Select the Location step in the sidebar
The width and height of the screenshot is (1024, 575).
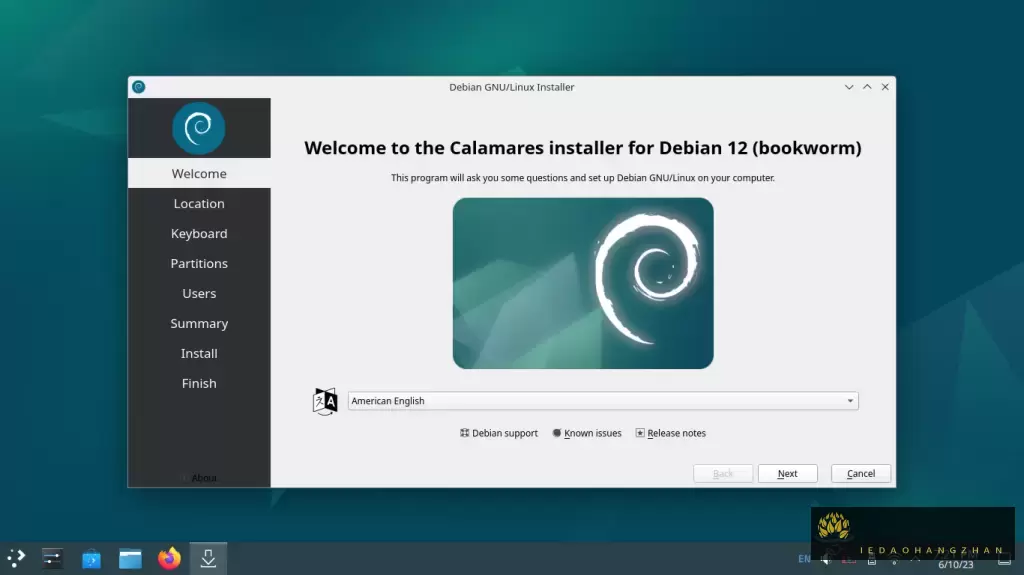point(199,203)
